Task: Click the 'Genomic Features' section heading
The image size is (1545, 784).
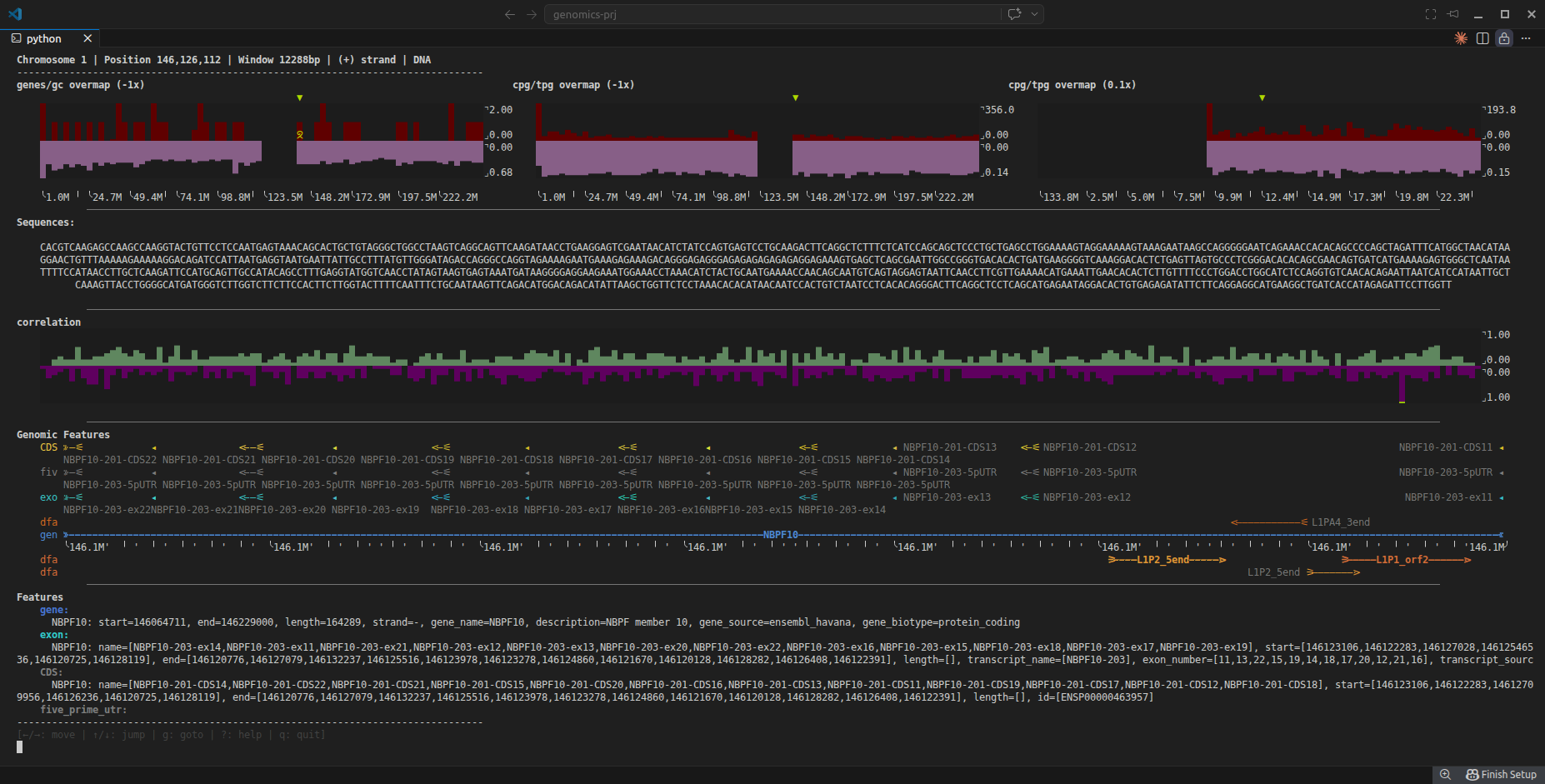Action: click(x=63, y=435)
